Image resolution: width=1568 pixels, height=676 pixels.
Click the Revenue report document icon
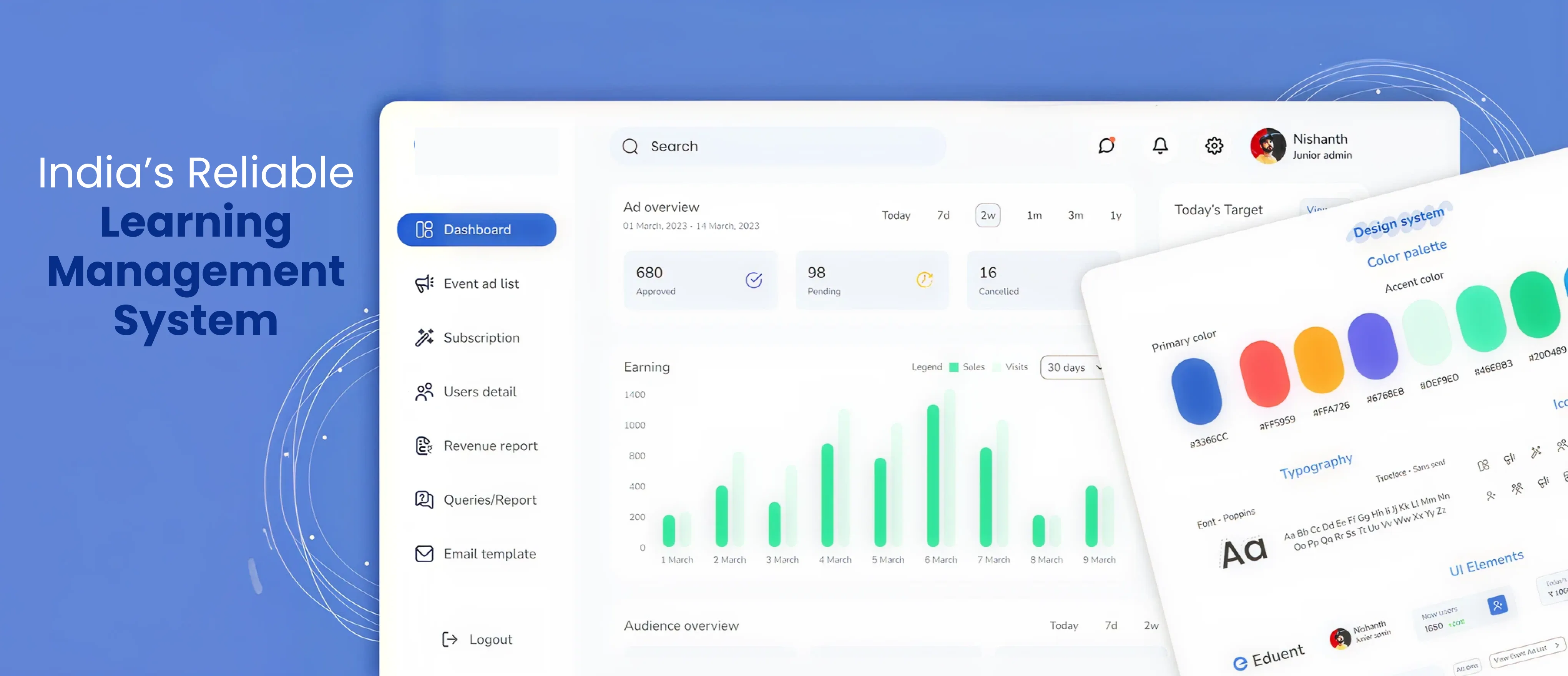[424, 446]
